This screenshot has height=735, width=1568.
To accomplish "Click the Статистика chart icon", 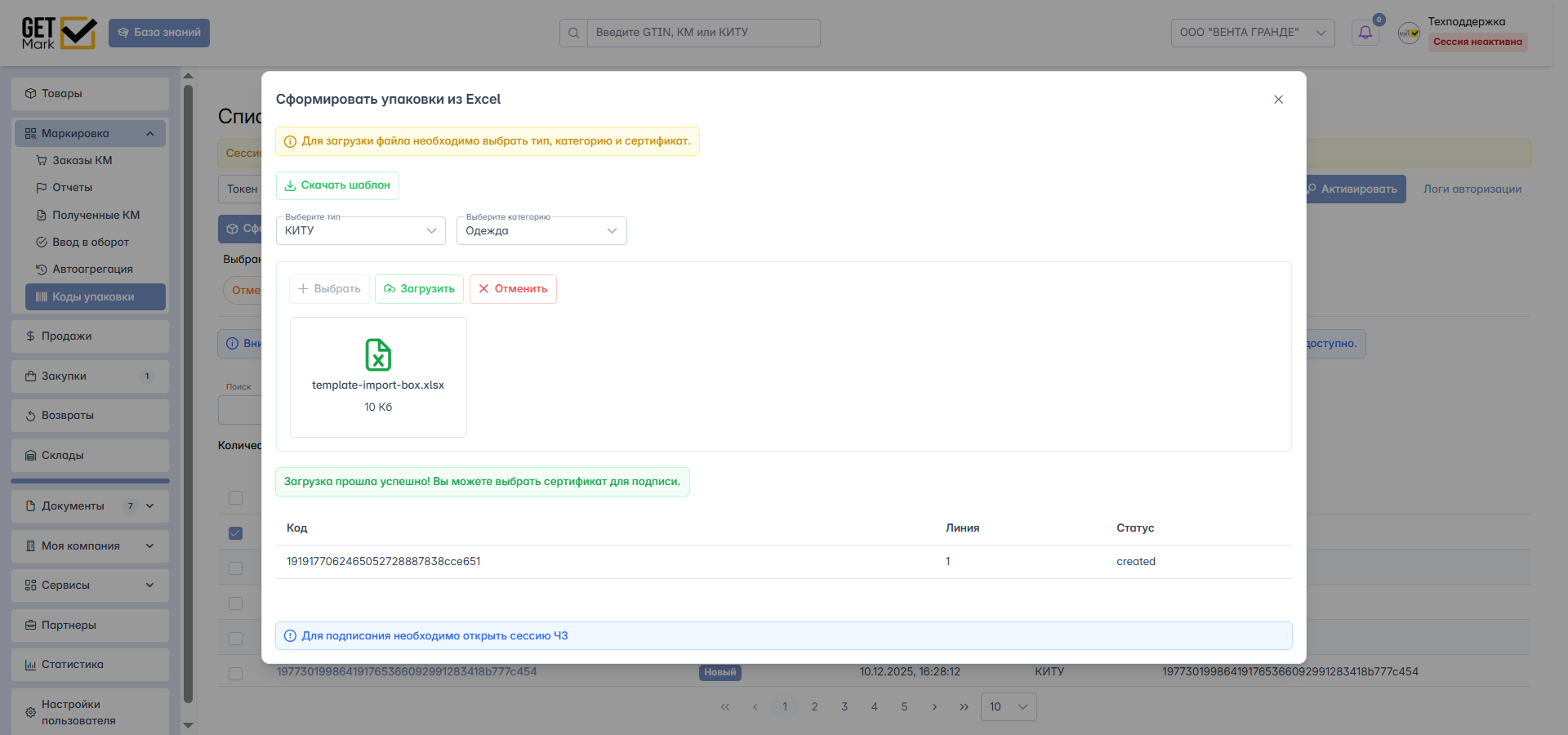I will coord(30,665).
